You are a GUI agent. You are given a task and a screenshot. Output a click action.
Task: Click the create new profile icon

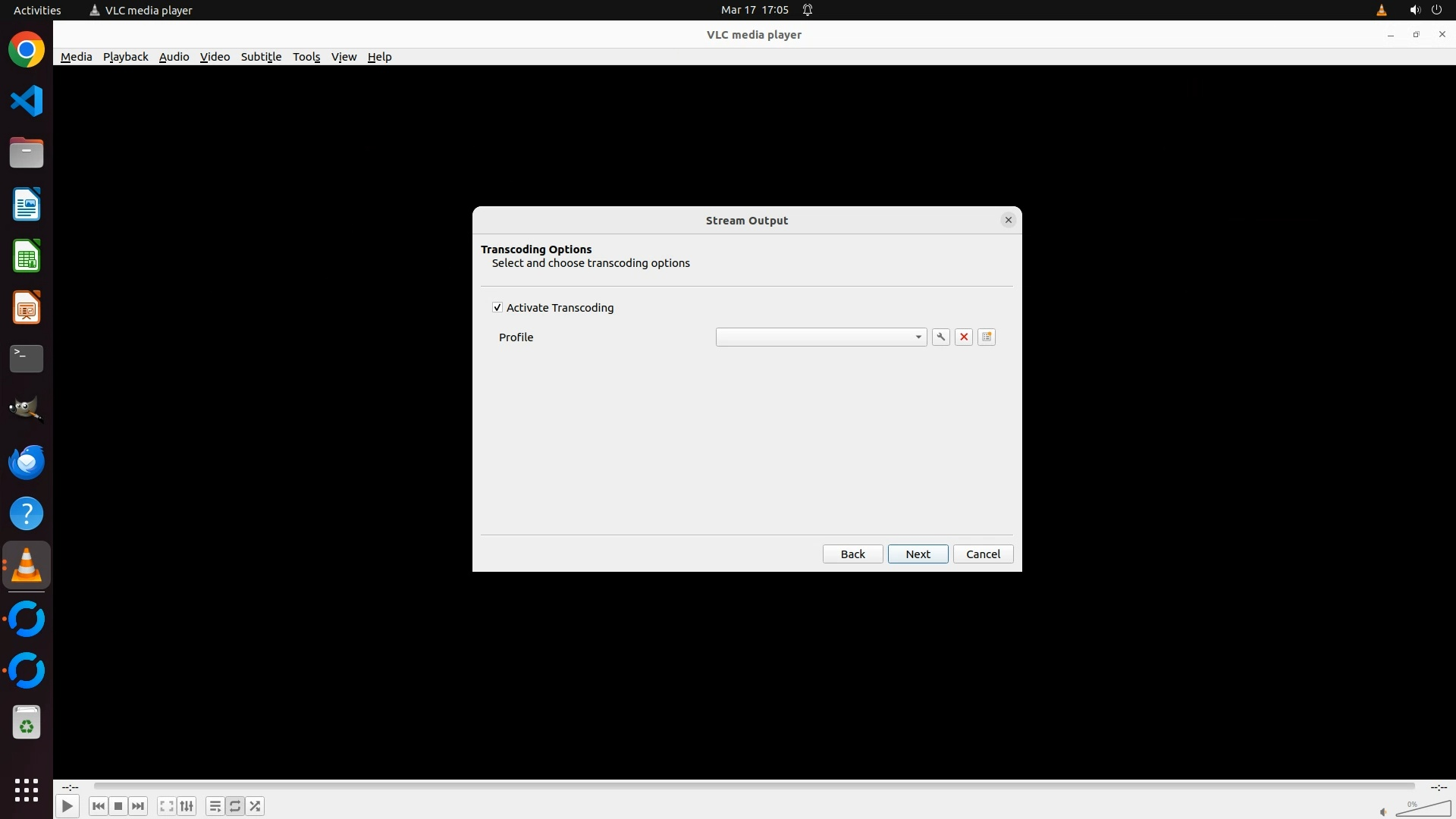pyautogui.click(x=987, y=337)
